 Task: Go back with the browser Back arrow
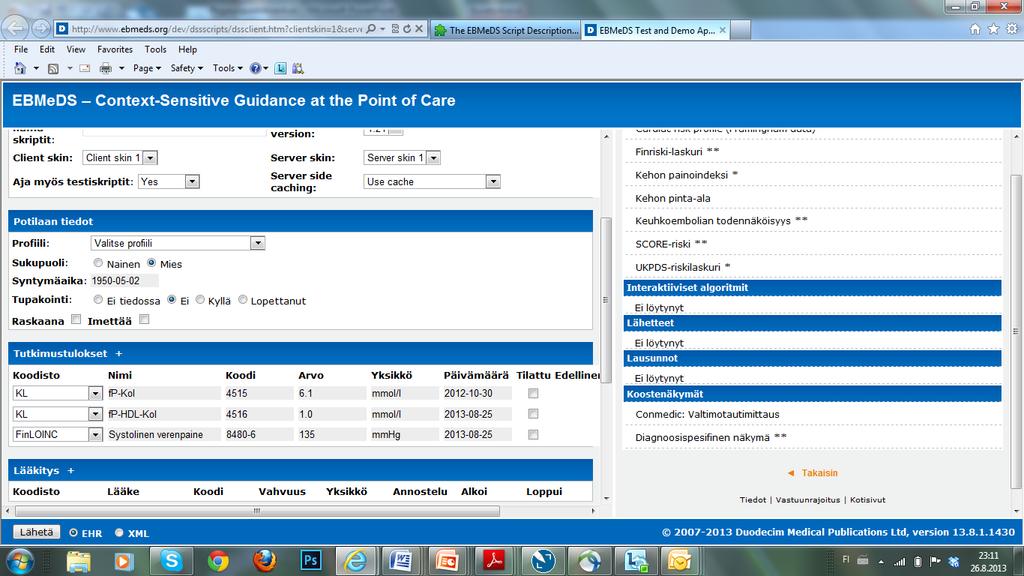(15, 28)
